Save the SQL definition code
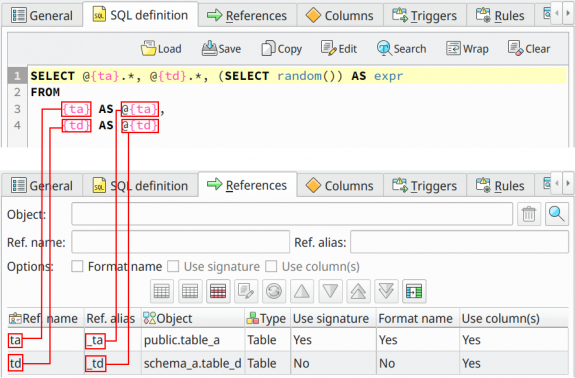The image size is (575, 378). (x=221, y=48)
